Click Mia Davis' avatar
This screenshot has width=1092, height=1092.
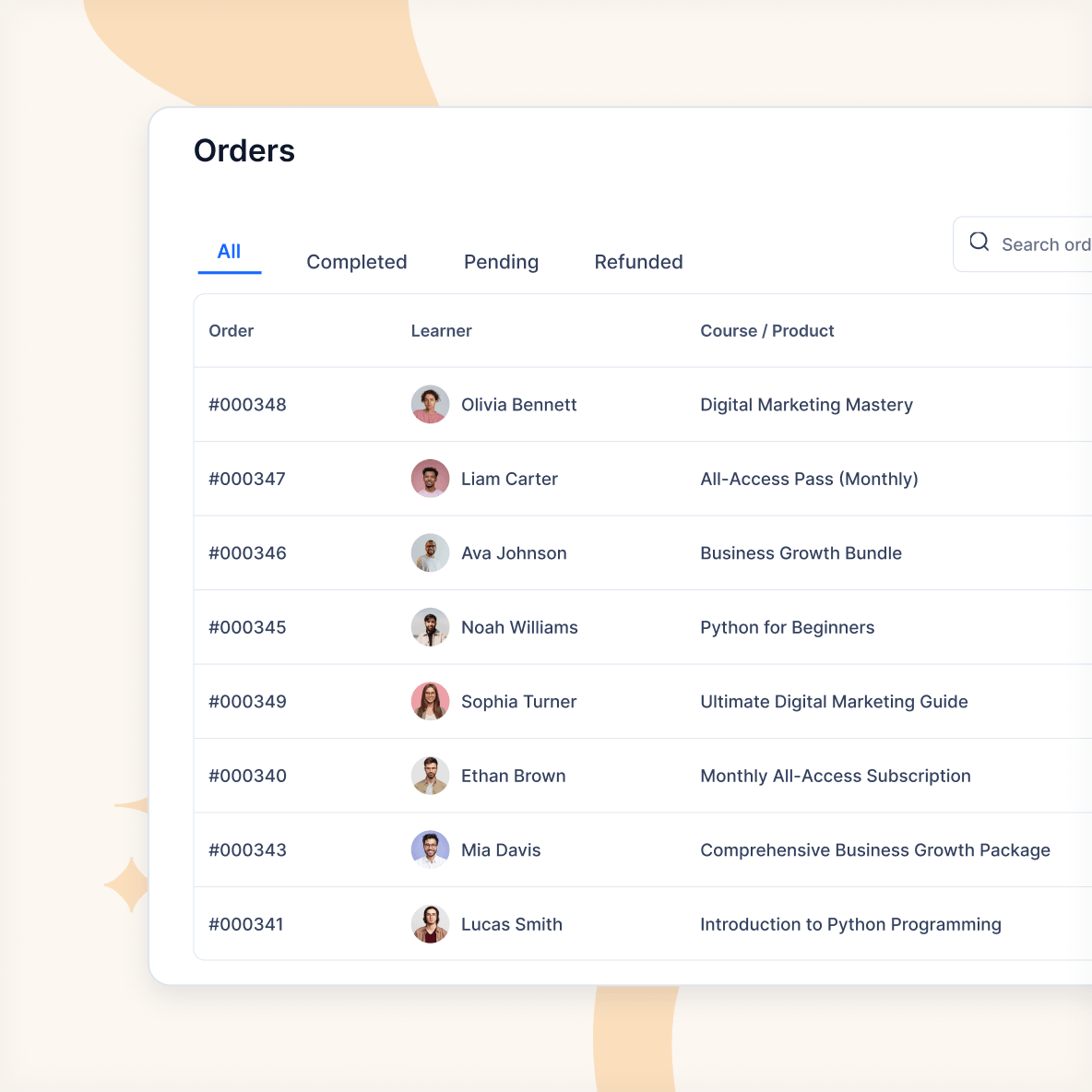pos(431,849)
